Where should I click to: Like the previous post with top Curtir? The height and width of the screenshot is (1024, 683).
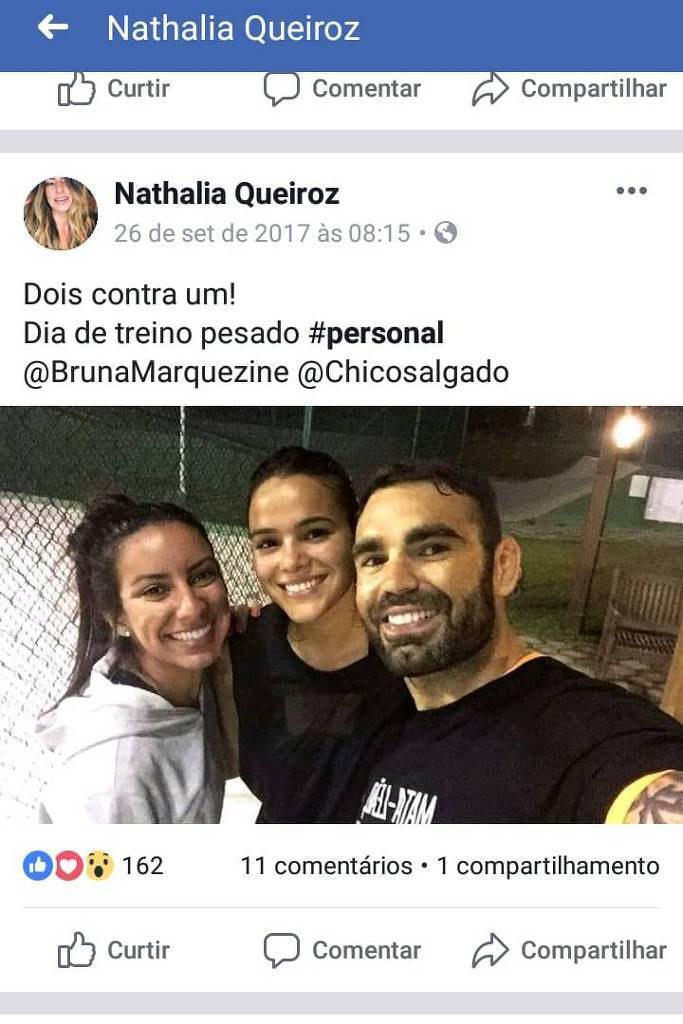click(114, 89)
